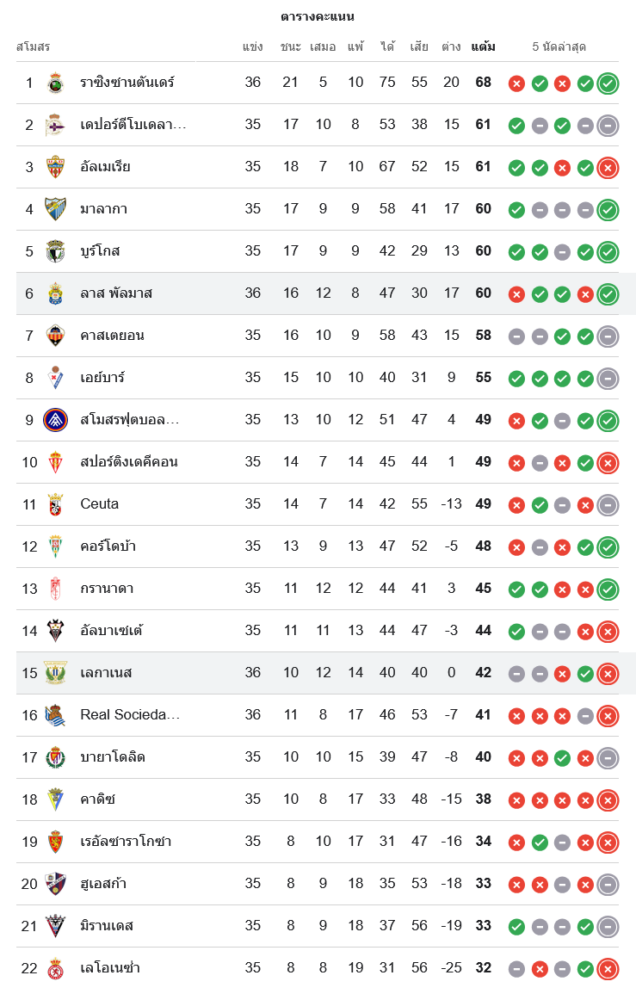The height and width of the screenshot is (1000, 636).
Task: Click the Málaga club crest
Action: coord(55,209)
